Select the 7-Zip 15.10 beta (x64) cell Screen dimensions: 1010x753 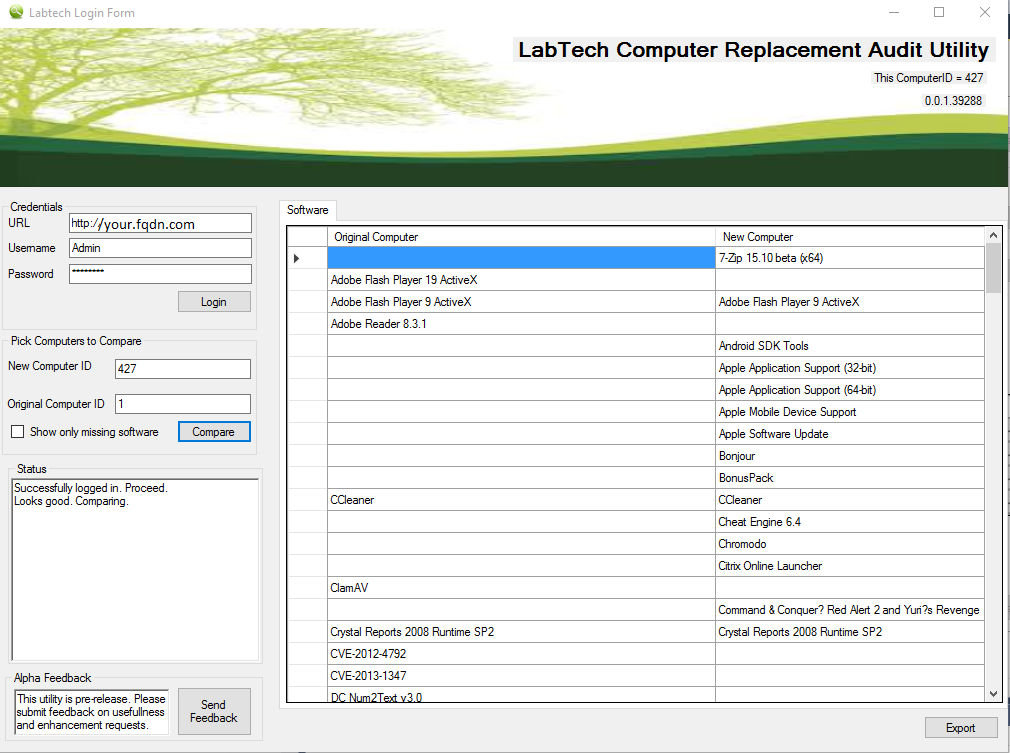850,258
